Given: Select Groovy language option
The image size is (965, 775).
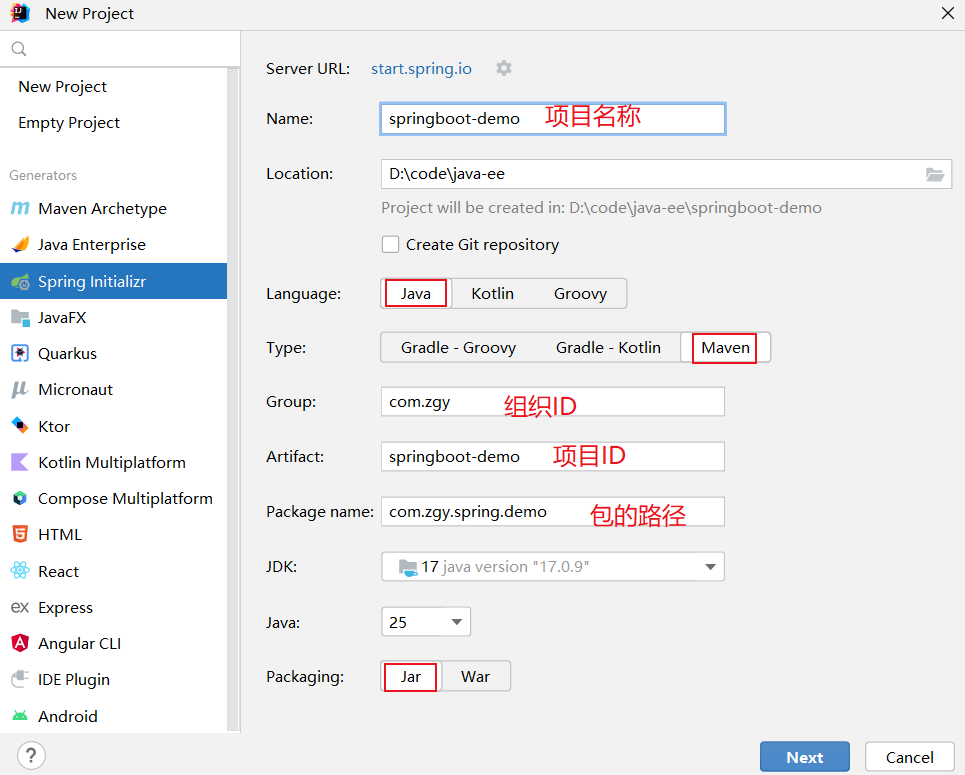Looking at the screenshot, I should click(580, 294).
